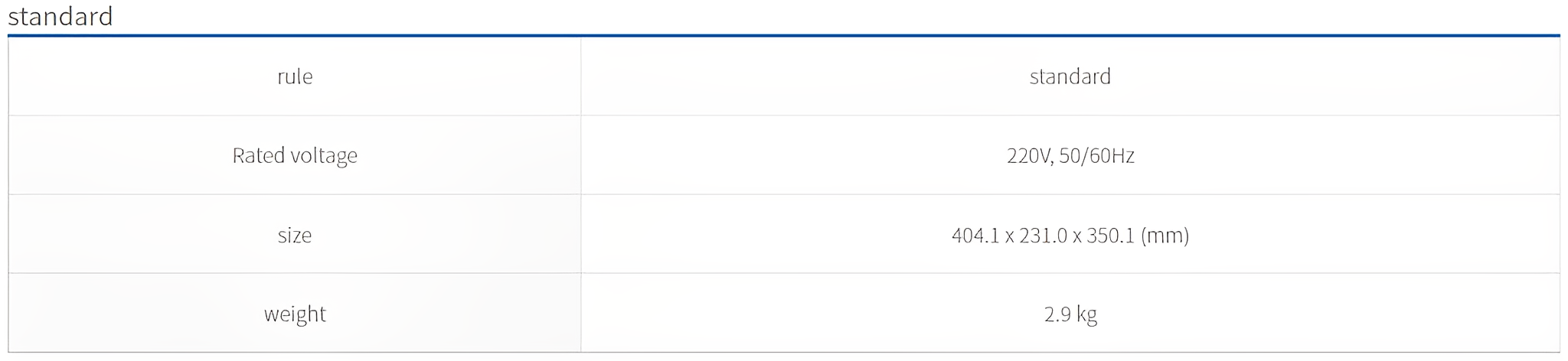Select the "size" label cell
This screenshot has width=1568, height=361.
295,235
